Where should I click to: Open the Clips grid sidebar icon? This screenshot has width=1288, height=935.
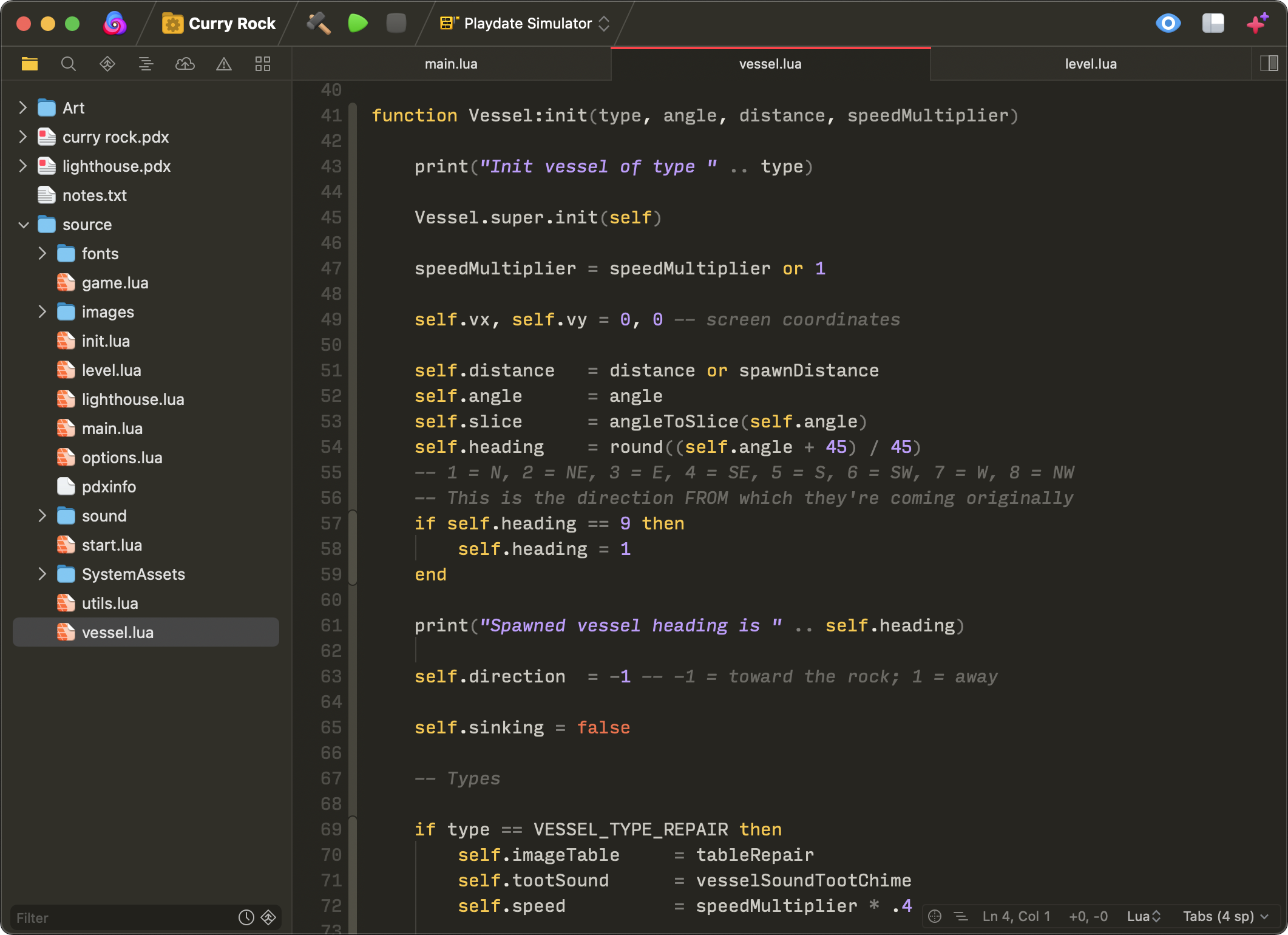coord(262,64)
